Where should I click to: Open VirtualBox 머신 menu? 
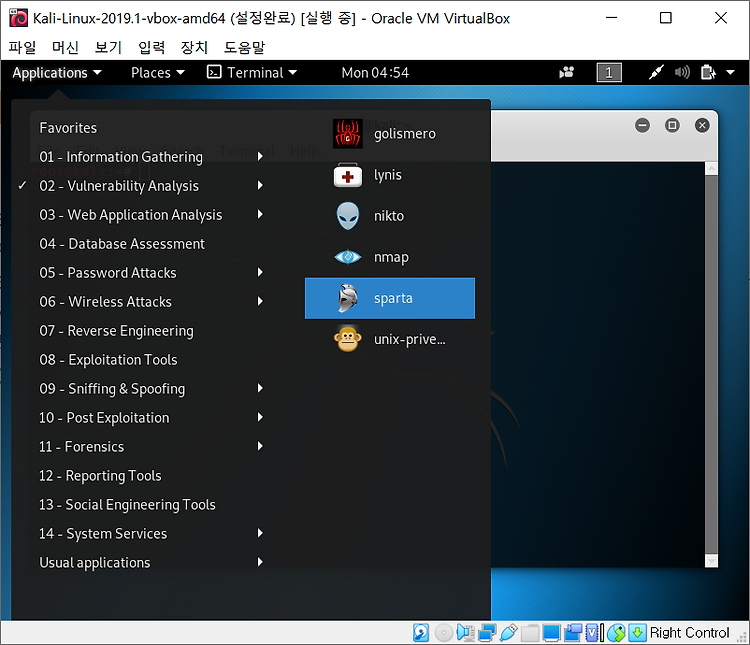tap(65, 47)
